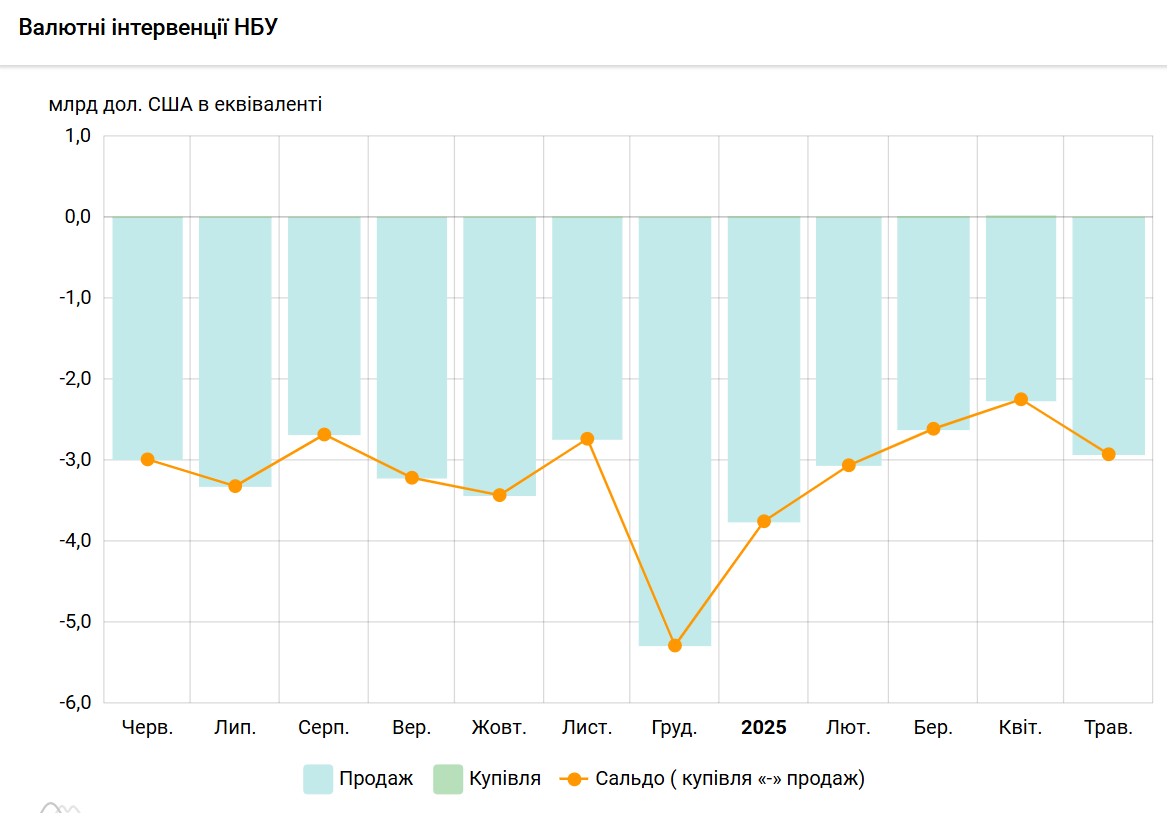
Task: Click the green Купівля legend swatch
Action: pos(448,779)
